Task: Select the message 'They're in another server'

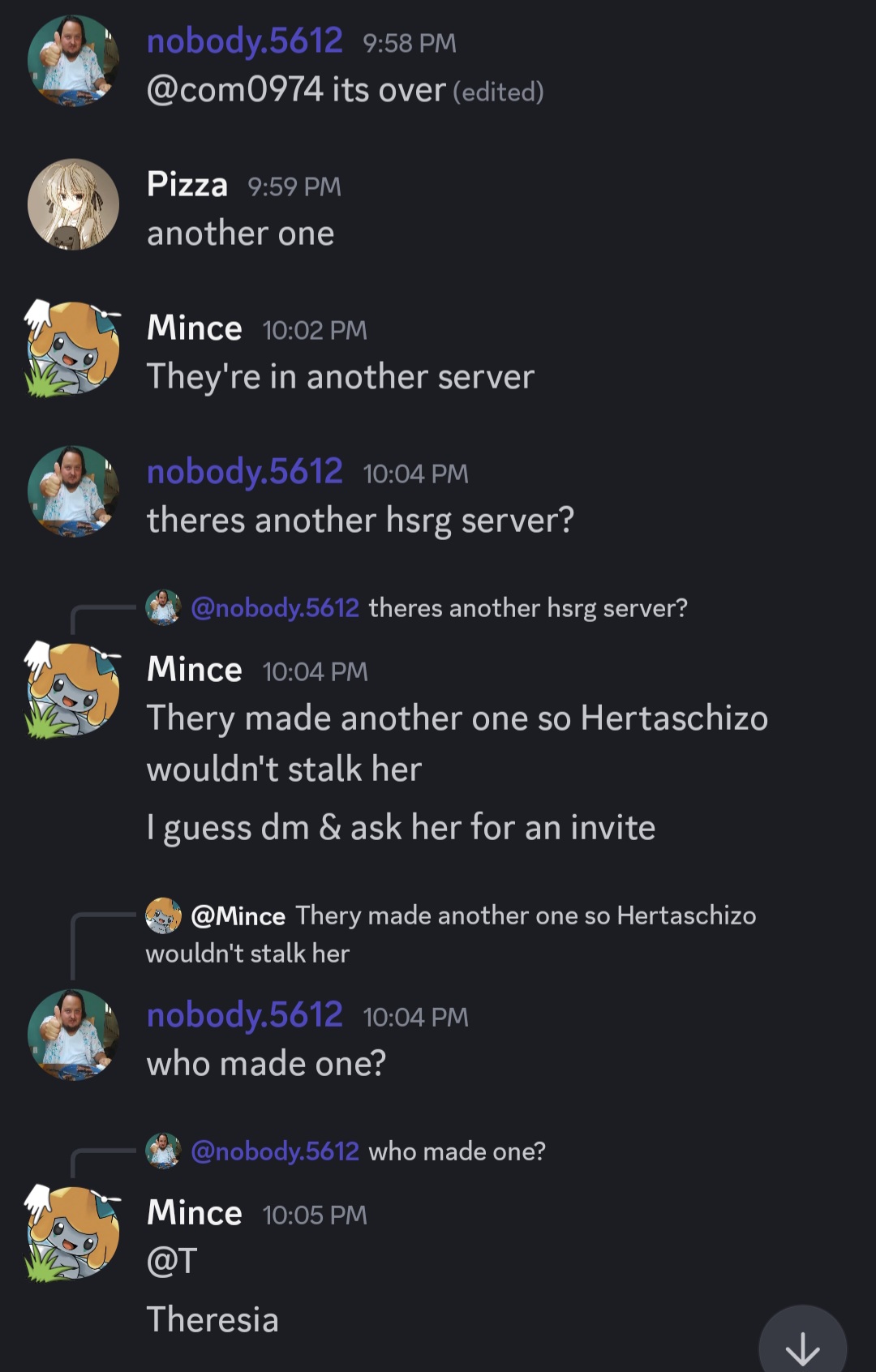Action: (341, 377)
